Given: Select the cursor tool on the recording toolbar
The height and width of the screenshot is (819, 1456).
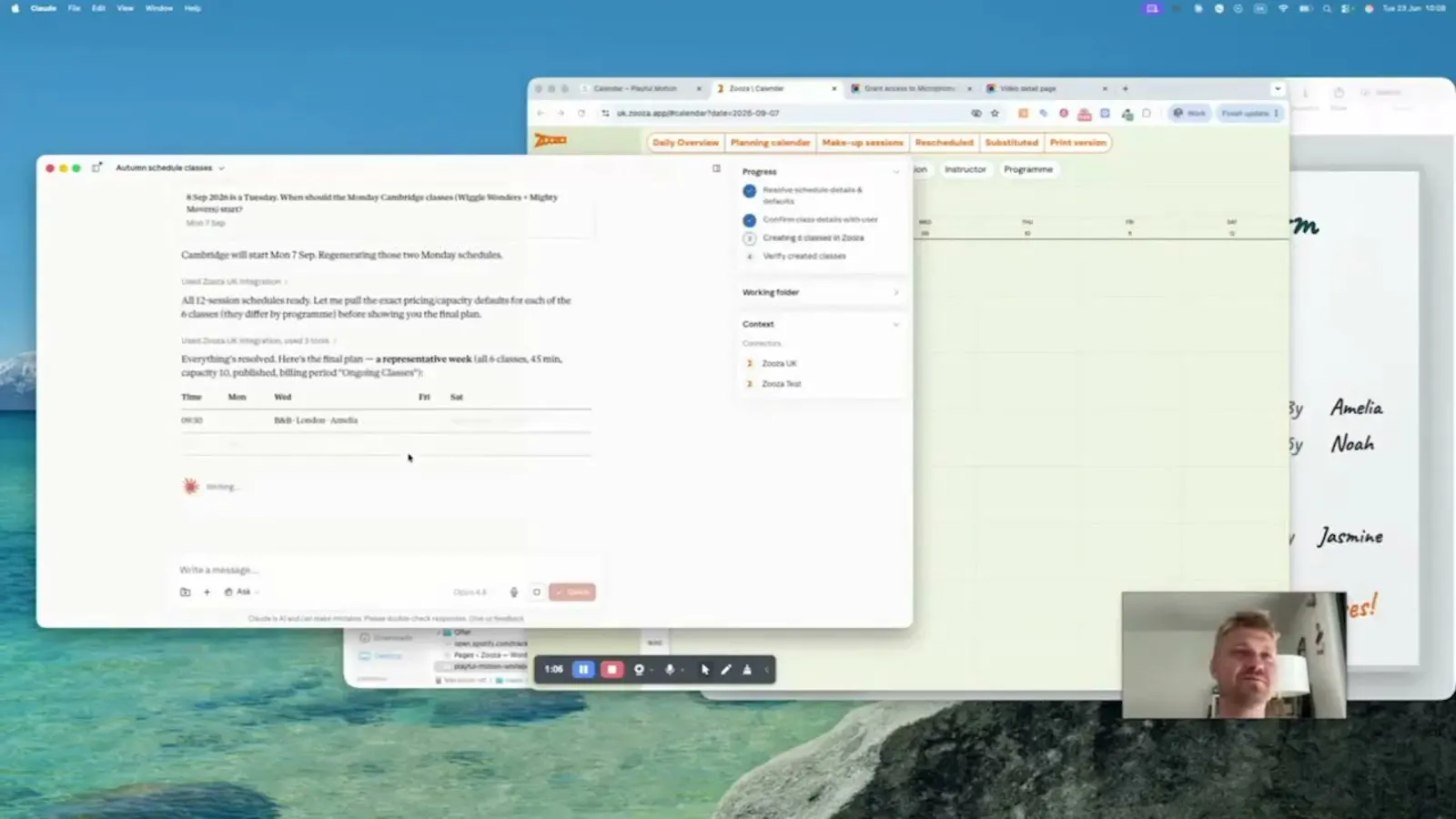Looking at the screenshot, I should 704,669.
